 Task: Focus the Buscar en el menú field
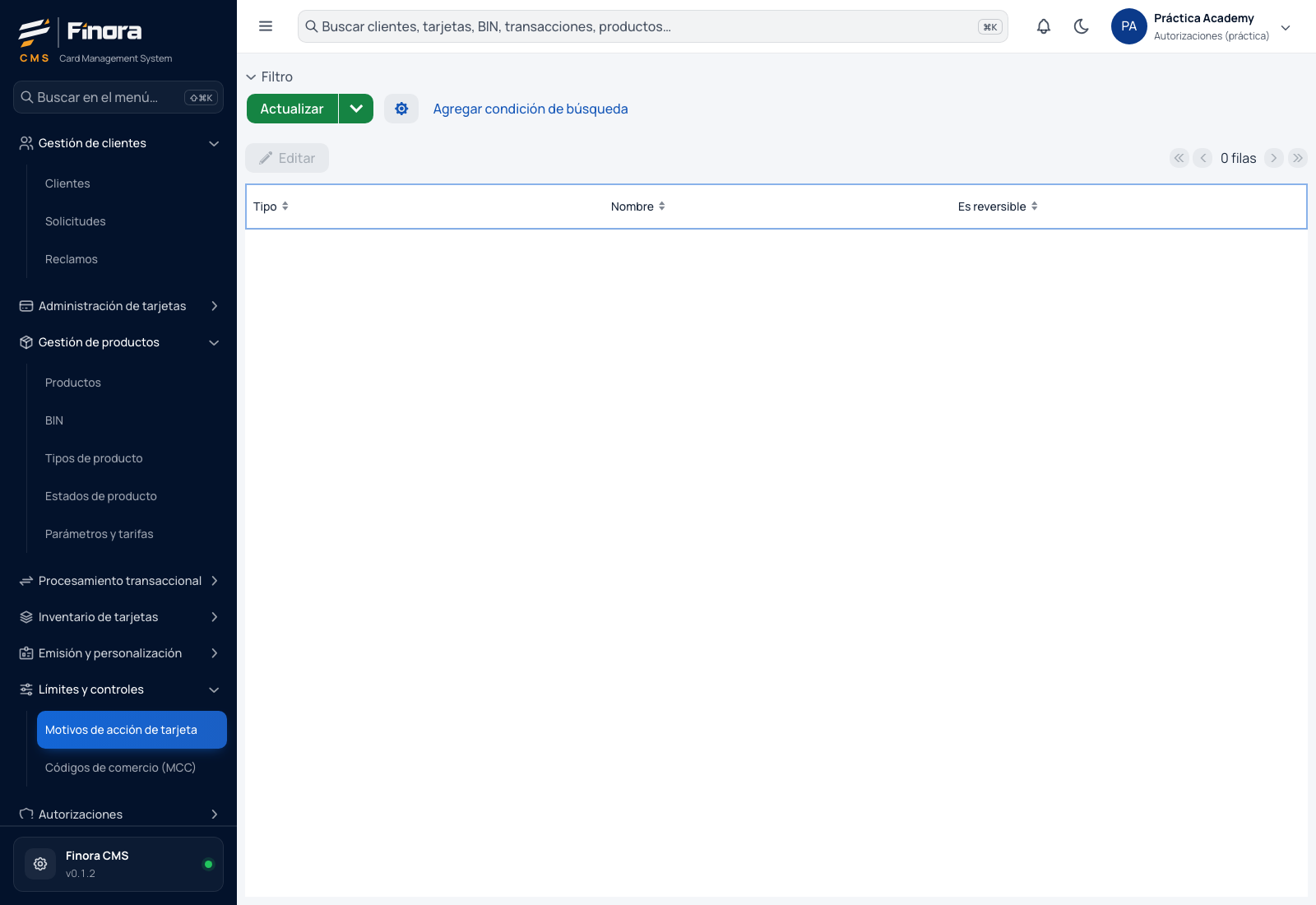click(118, 97)
